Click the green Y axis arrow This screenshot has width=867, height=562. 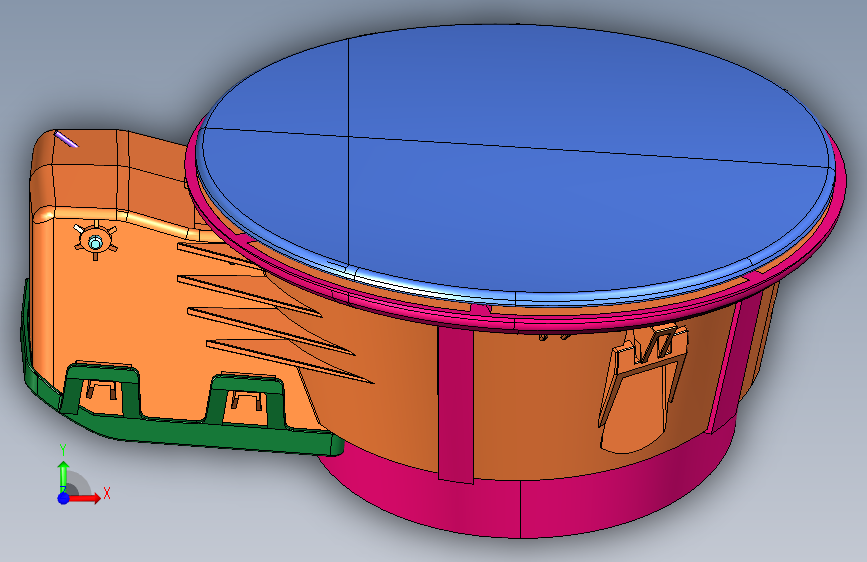(64, 475)
